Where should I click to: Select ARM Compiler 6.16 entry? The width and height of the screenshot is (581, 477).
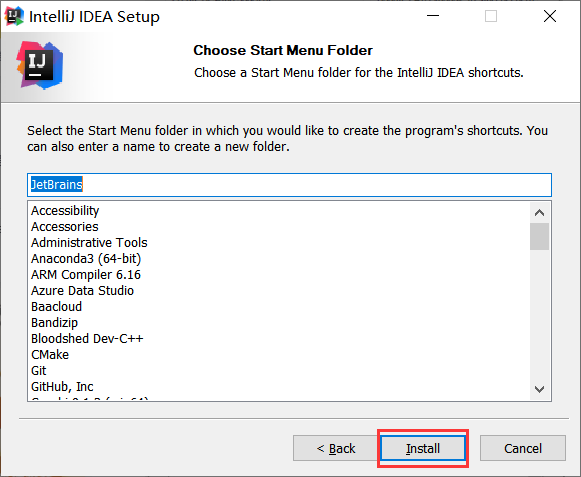tap(86, 274)
